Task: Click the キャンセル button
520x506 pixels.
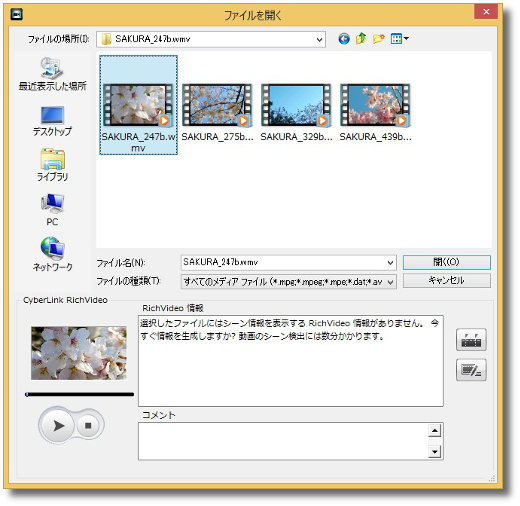Action: (x=446, y=281)
